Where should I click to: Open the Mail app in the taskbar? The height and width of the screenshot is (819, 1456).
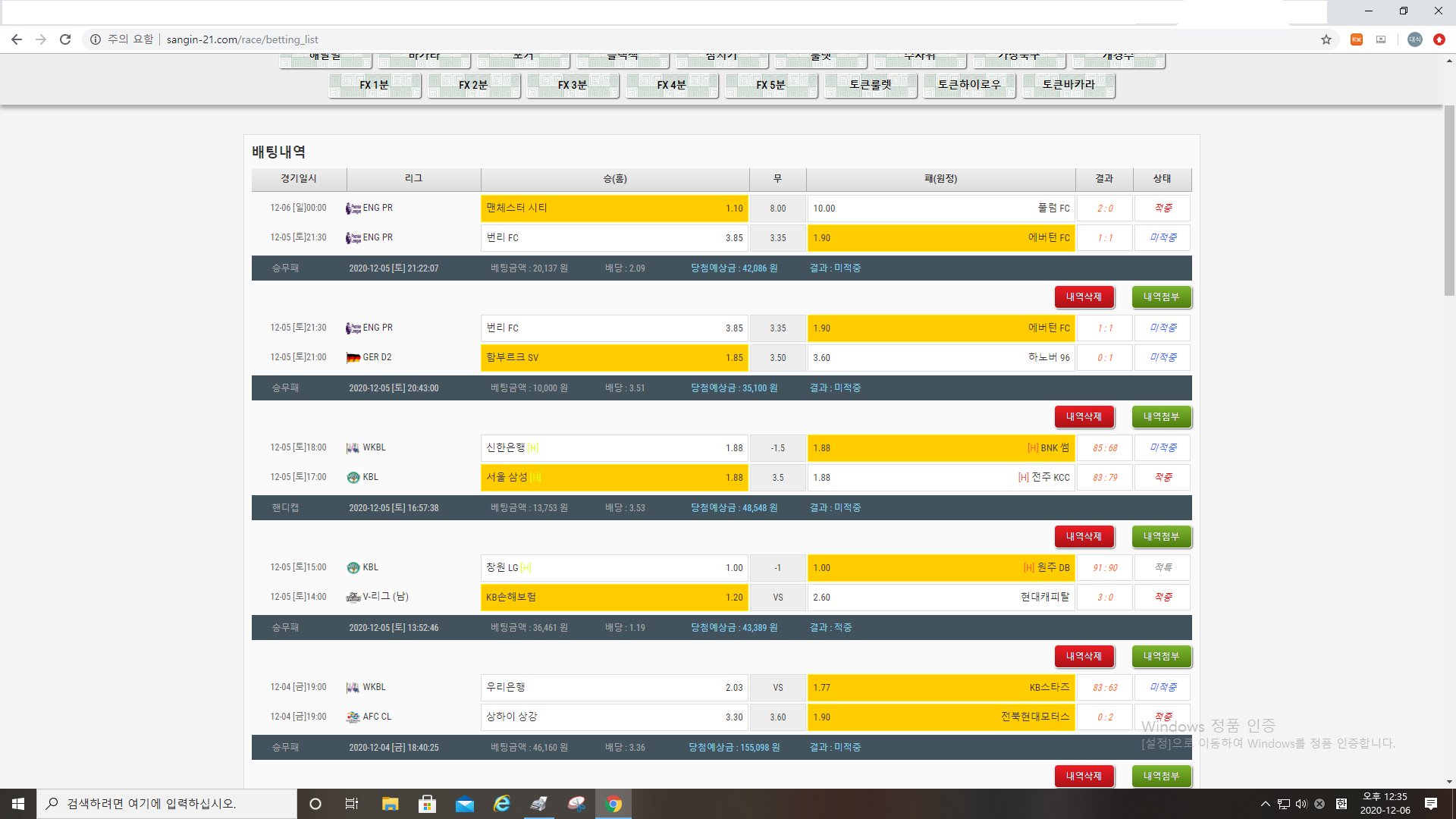coord(465,804)
